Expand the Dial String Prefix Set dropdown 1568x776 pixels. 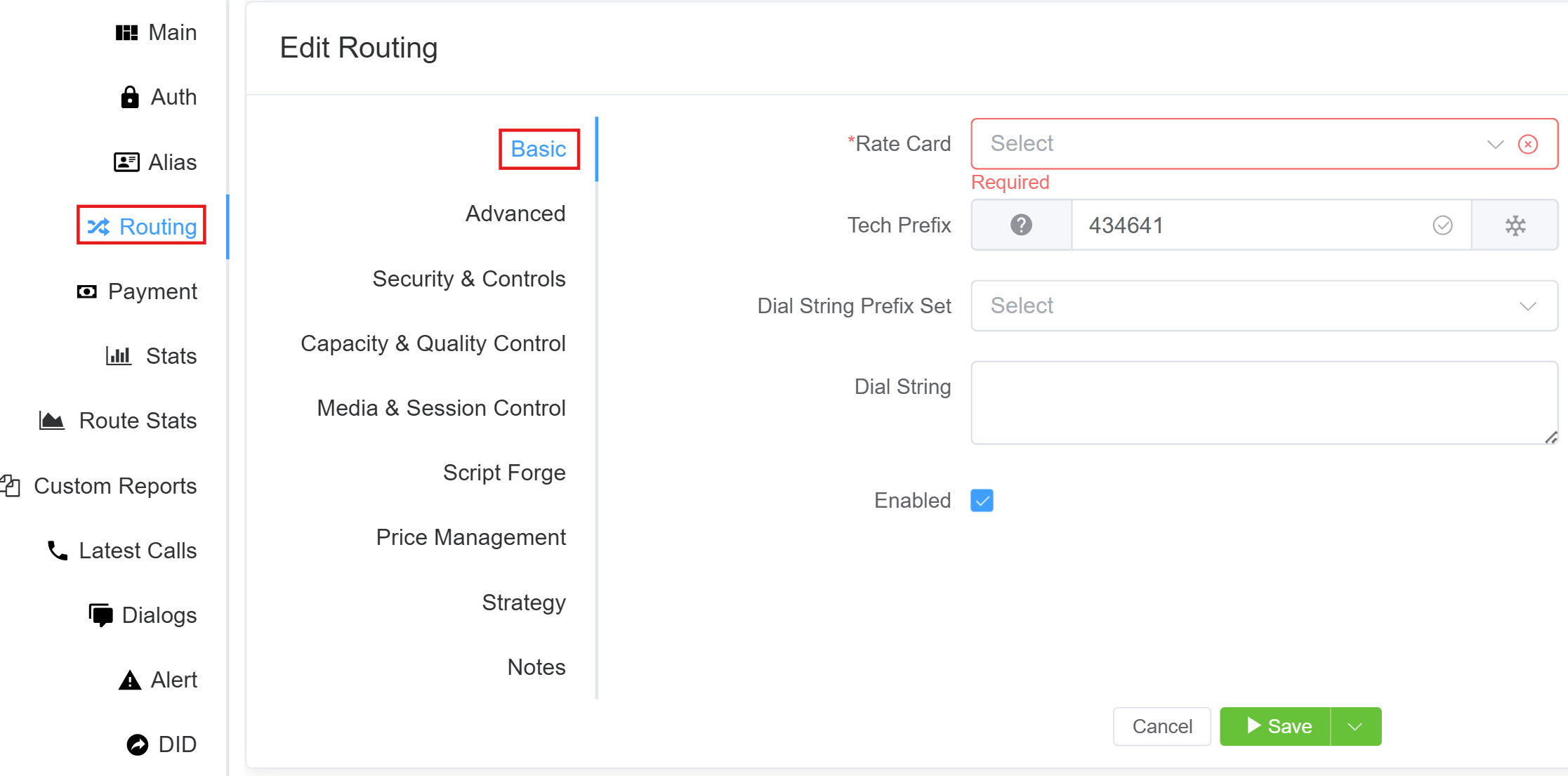pos(1264,306)
